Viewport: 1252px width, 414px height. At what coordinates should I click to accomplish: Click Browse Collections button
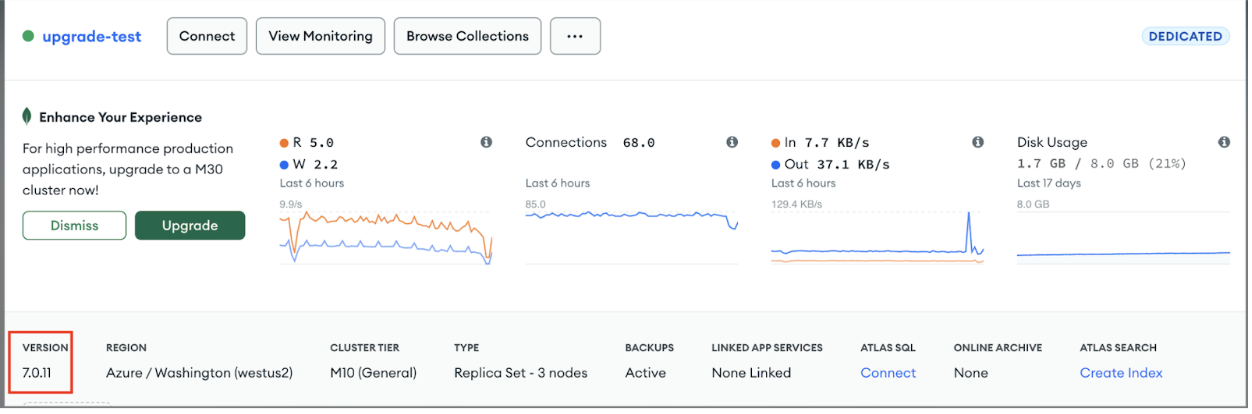click(x=467, y=36)
